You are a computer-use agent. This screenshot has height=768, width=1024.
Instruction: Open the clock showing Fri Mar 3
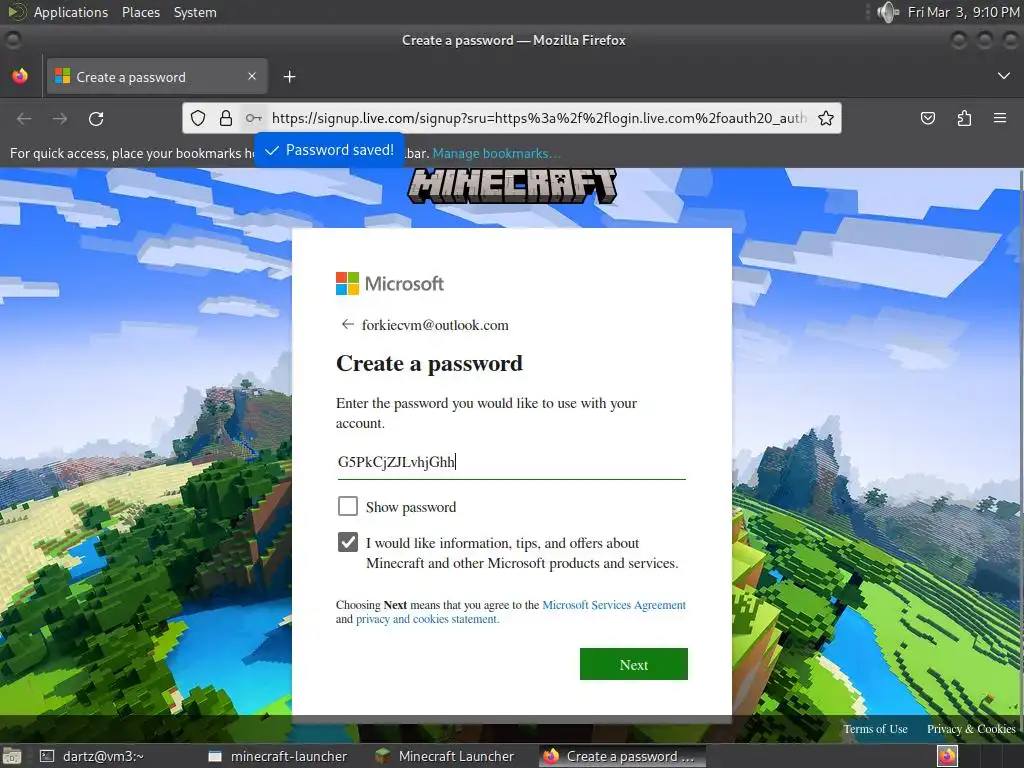point(963,12)
